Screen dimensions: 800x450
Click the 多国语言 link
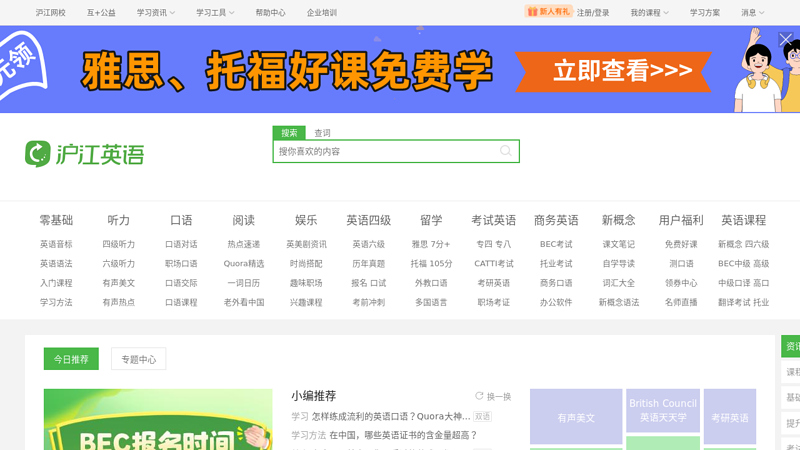(431, 303)
